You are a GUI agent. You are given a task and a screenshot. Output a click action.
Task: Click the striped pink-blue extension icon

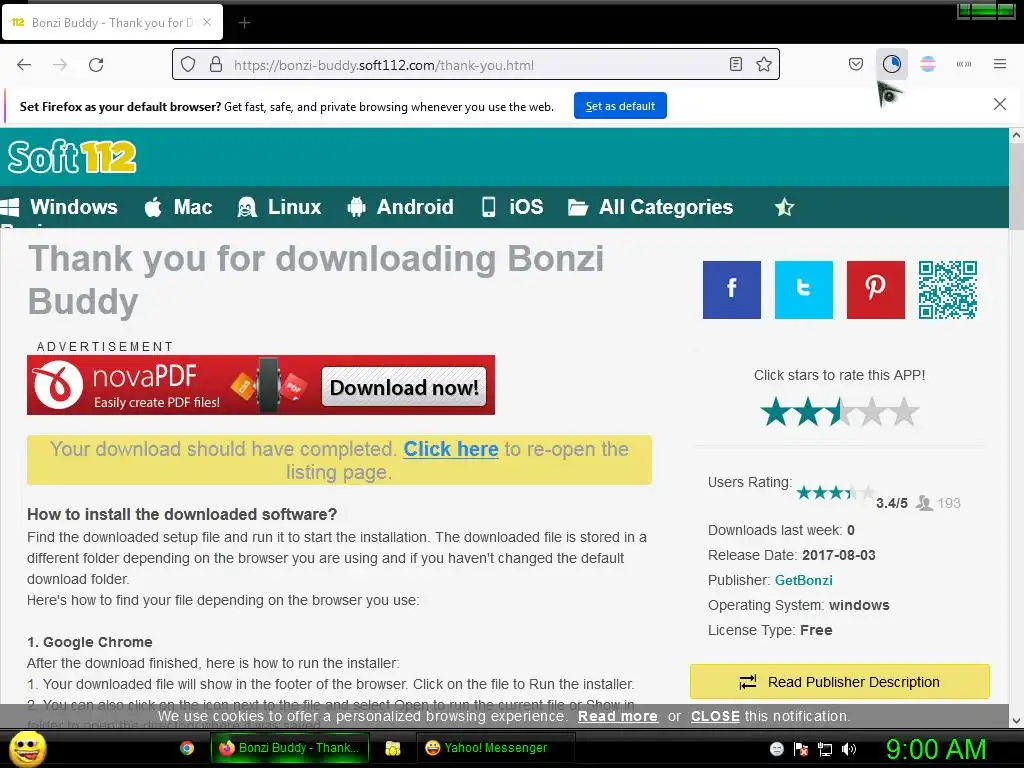tap(927, 64)
